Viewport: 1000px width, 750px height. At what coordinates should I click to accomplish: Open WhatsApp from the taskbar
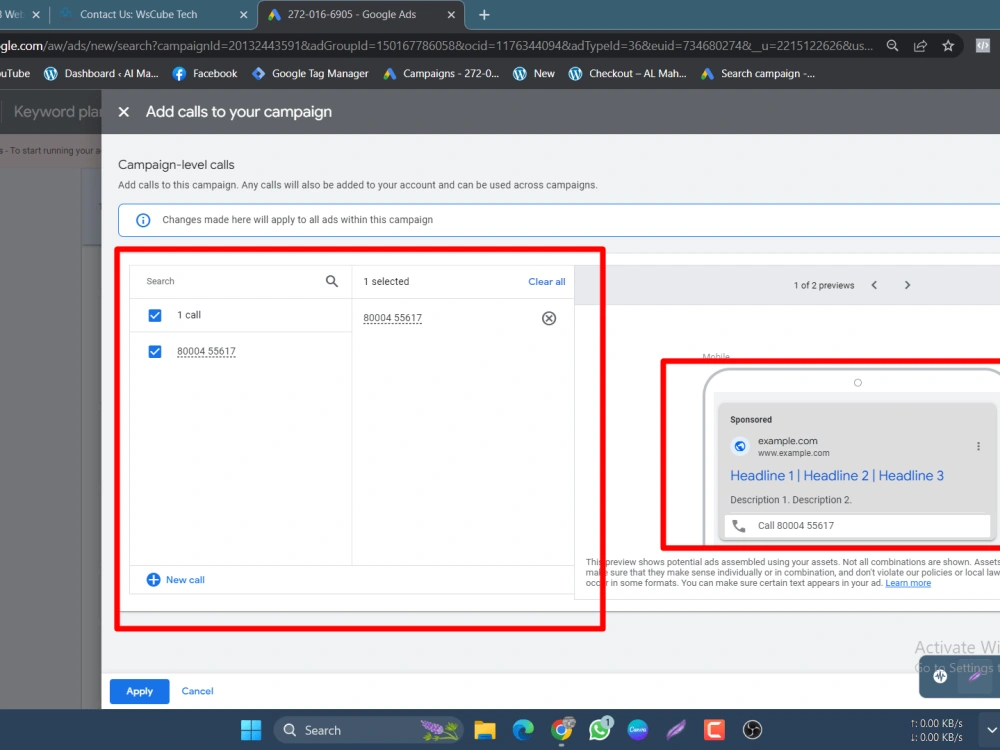tap(600, 730)
